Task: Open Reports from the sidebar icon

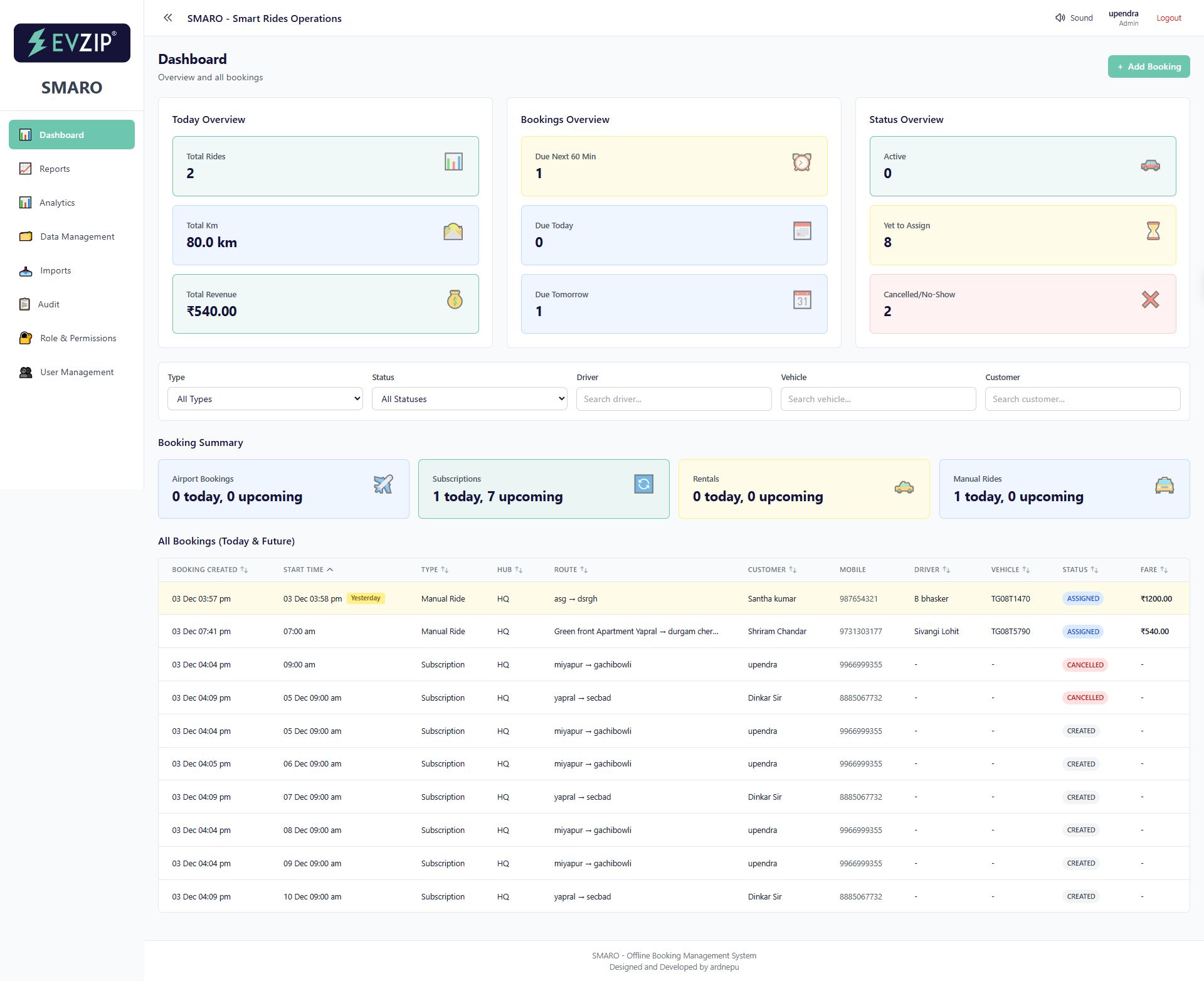Action: (x=24, y=168)
